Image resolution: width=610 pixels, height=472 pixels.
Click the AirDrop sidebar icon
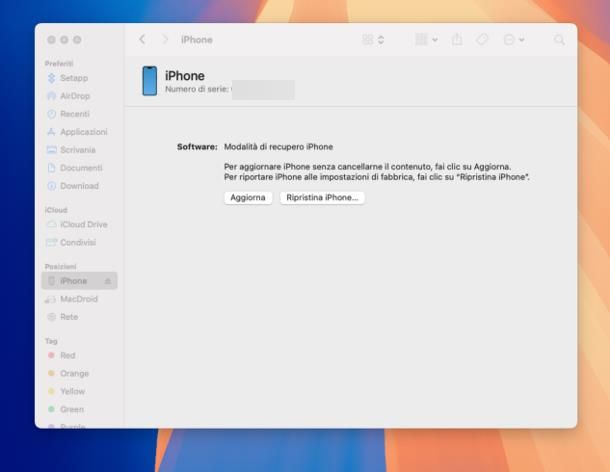[51, 96]
